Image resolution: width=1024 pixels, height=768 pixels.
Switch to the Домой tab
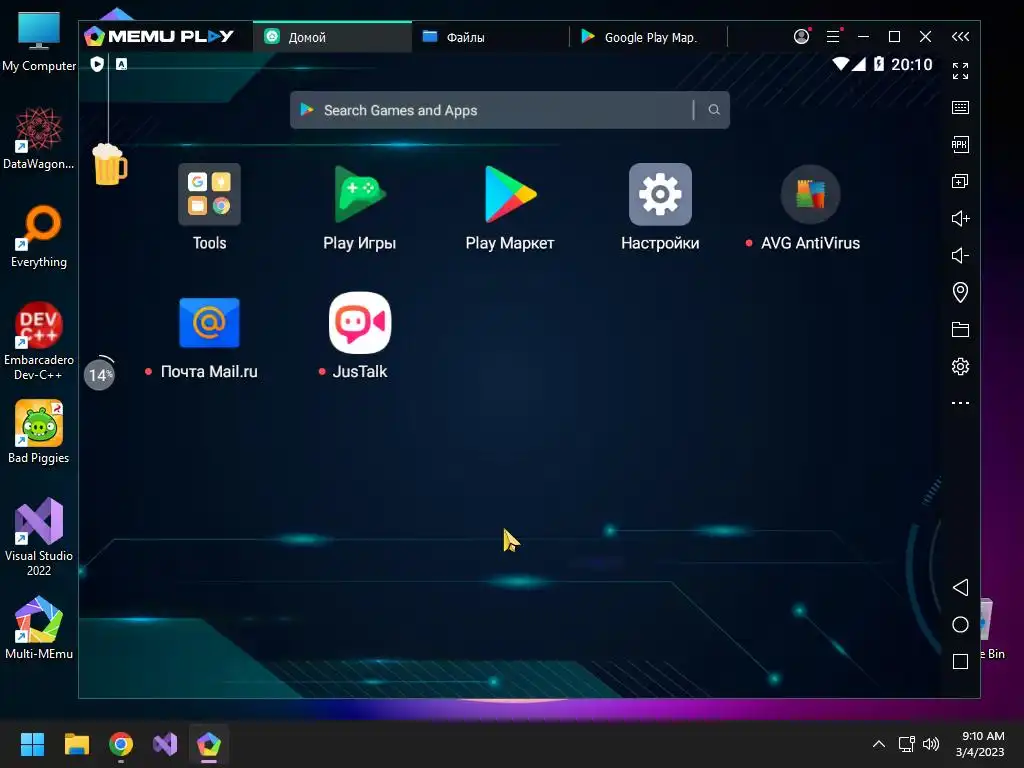(332, 37)
